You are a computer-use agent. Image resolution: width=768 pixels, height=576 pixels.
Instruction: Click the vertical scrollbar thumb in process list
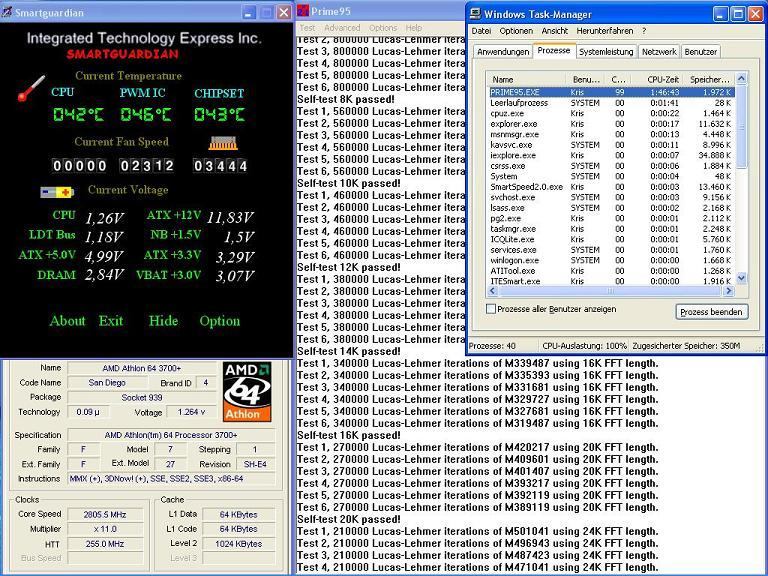click(x=741, y=126)
